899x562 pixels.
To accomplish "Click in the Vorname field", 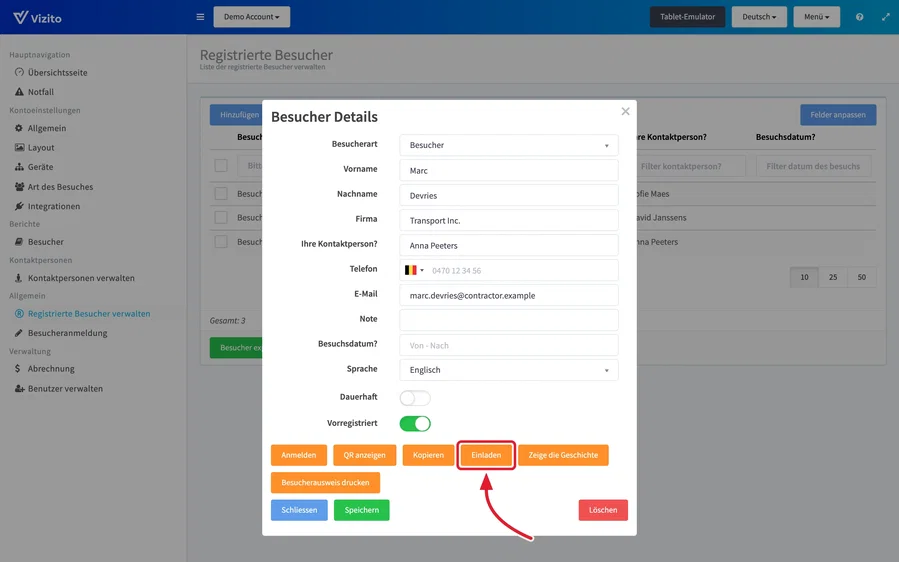I will [x=509, y=170].
